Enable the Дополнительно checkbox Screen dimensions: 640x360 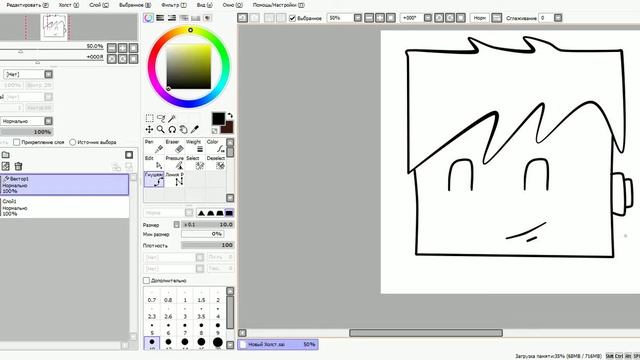pos(146,280)
